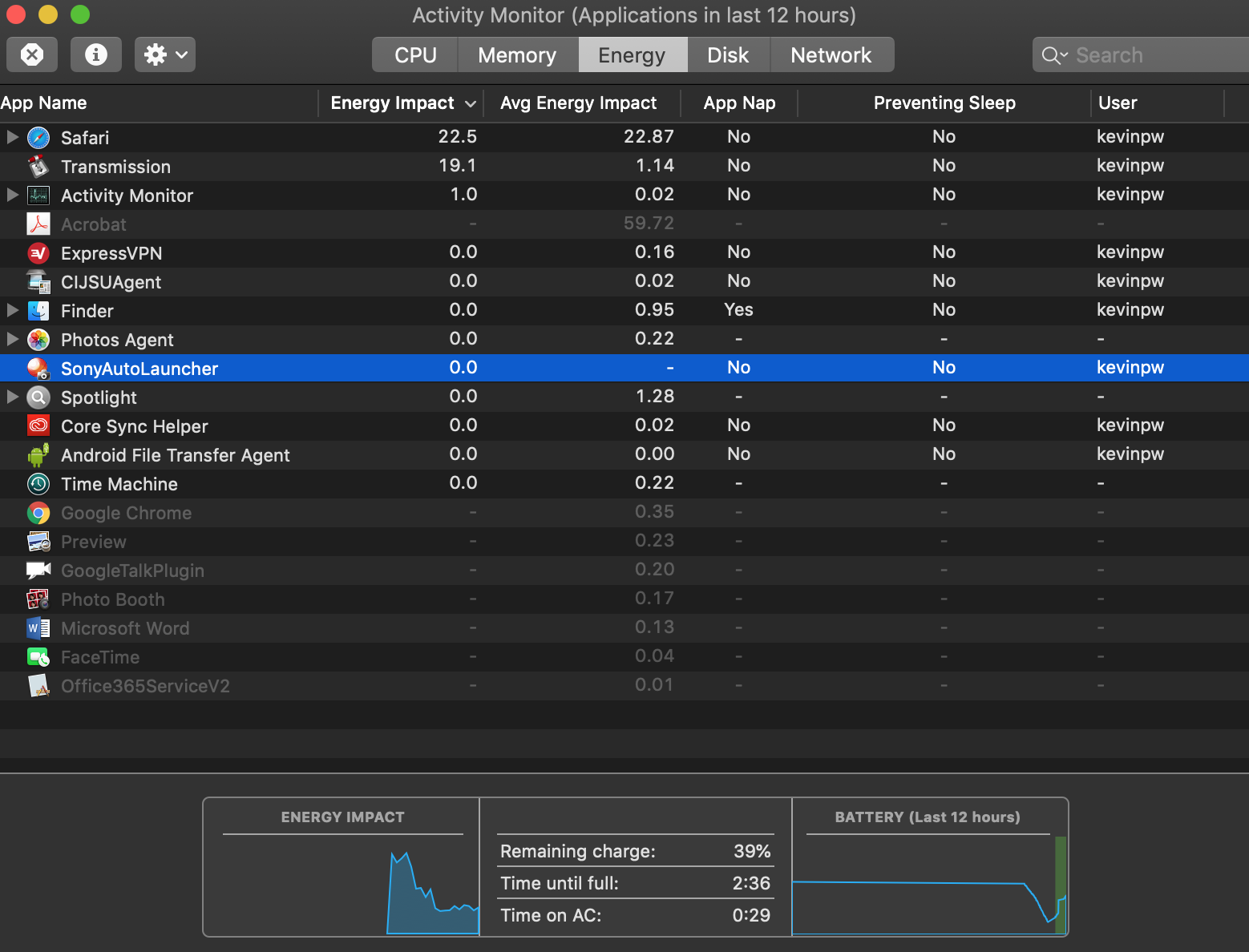Viewport: 1249px width, 952px height.
Task: Expand the Activity Monitor process row
Action: 13,195
